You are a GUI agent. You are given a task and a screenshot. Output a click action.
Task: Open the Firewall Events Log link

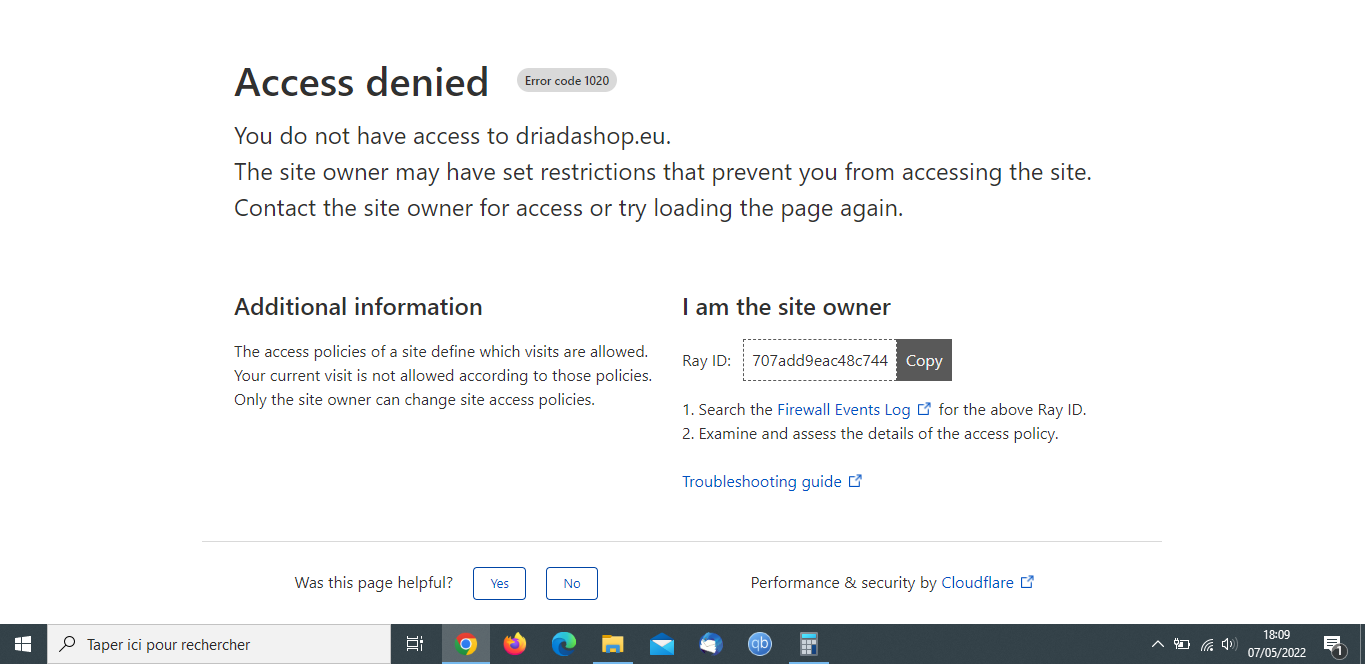pyautogui.click(x=843, y=409)
